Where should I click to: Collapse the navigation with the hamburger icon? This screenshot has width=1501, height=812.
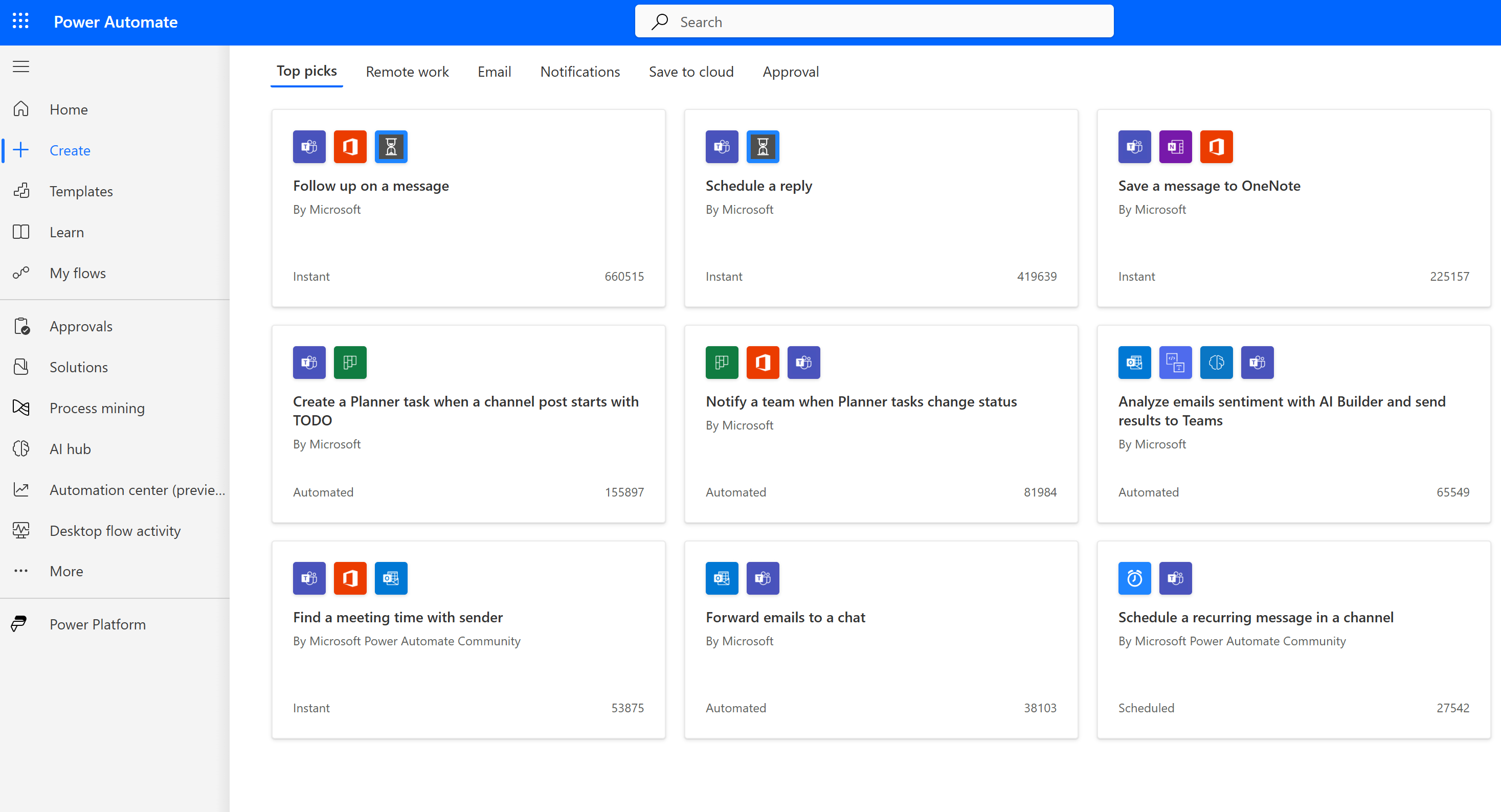coord(21,66)
